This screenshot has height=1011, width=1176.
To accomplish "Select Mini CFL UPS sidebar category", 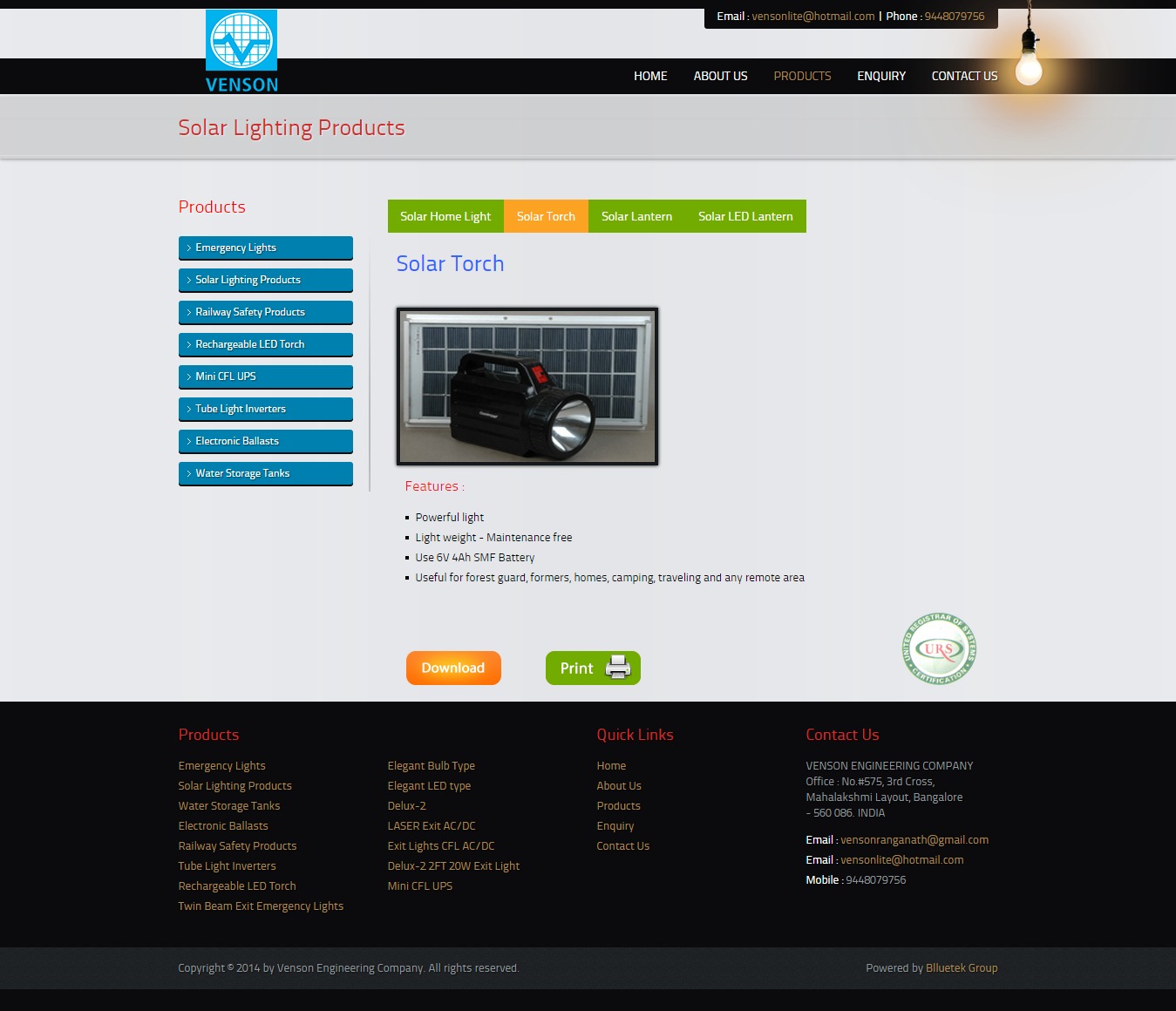I will point(225,377).
